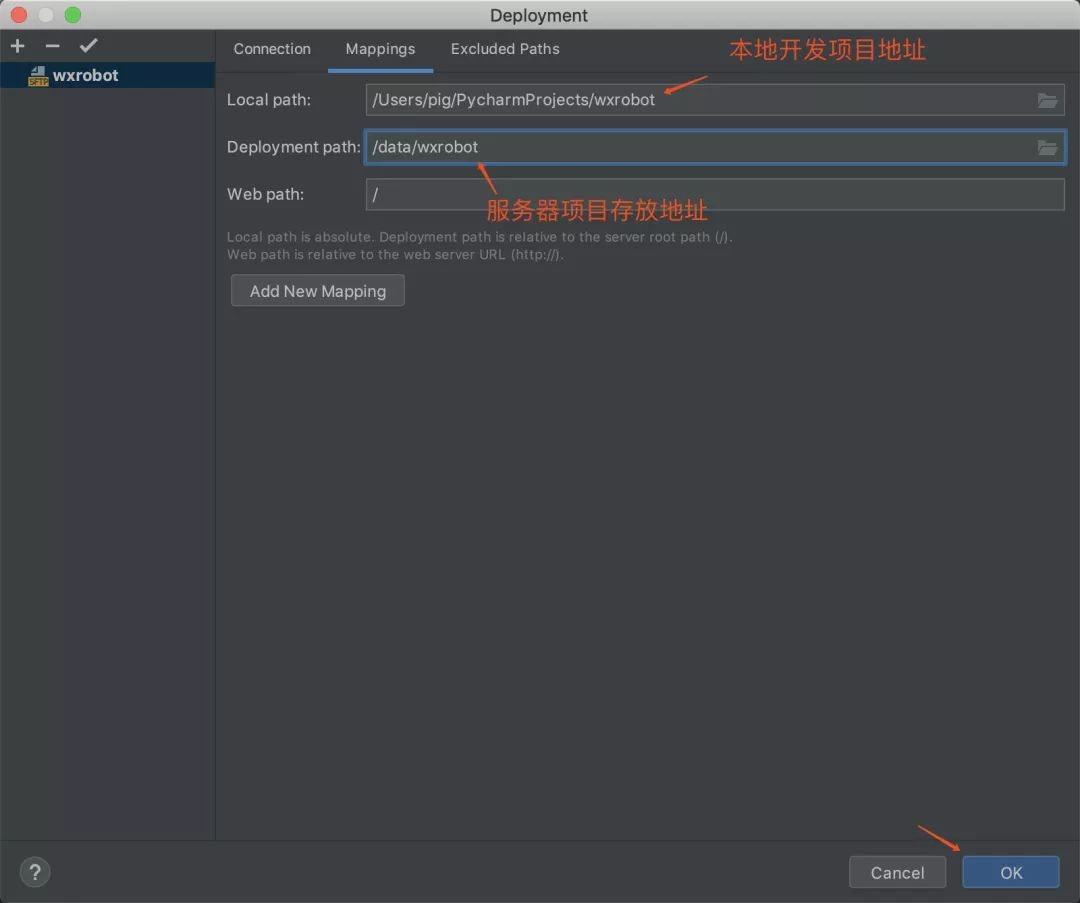1080x903 pixels.
Task: Select the wxrobot server entry
Action: 107,75
